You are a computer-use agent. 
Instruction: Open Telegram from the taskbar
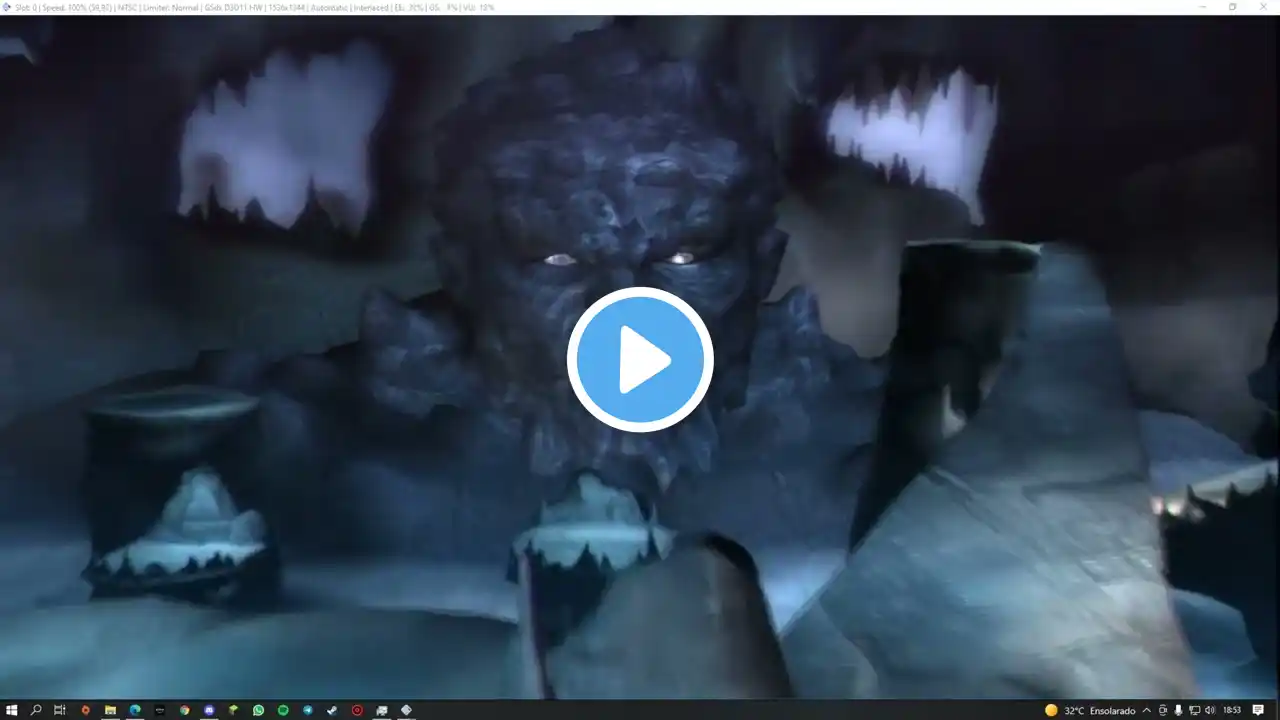coord(307,710)
